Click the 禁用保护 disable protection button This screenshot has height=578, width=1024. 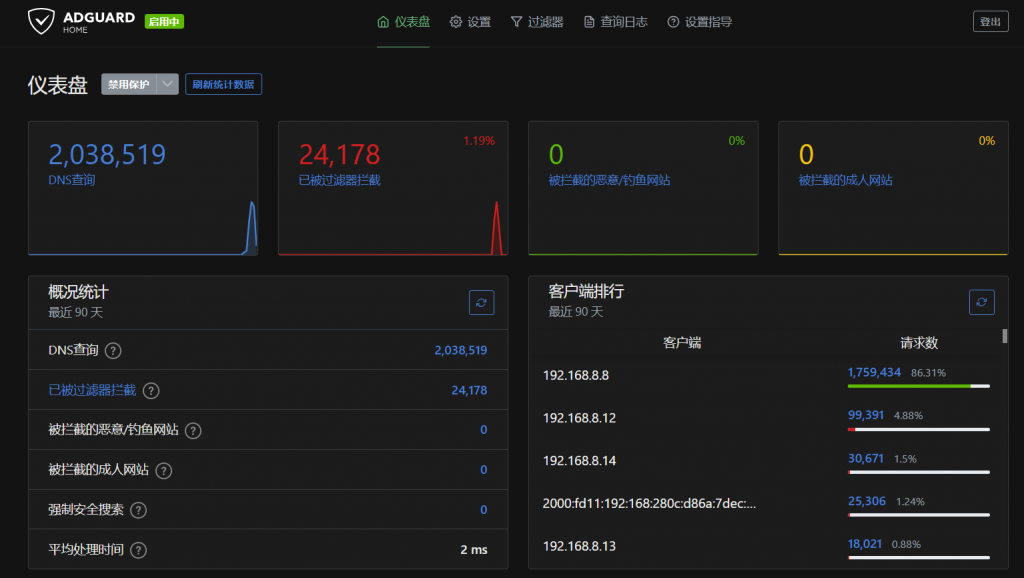tap(129, 84)
